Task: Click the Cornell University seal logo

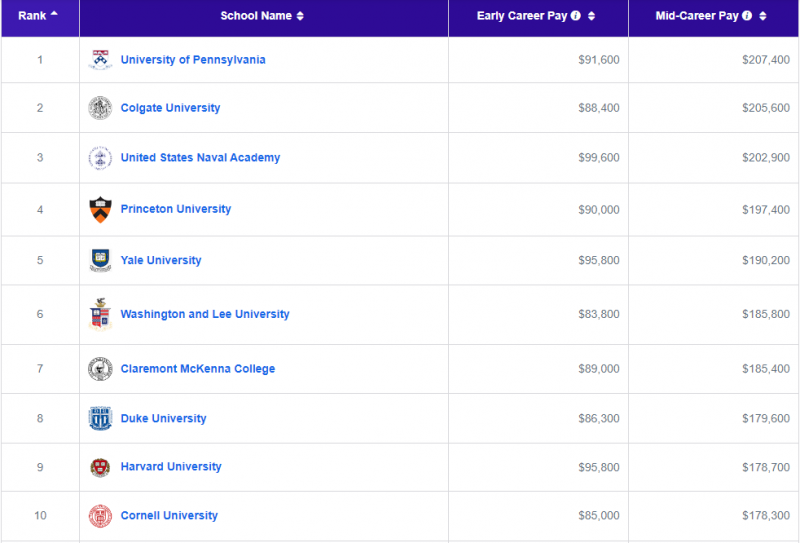Action: 100,516
